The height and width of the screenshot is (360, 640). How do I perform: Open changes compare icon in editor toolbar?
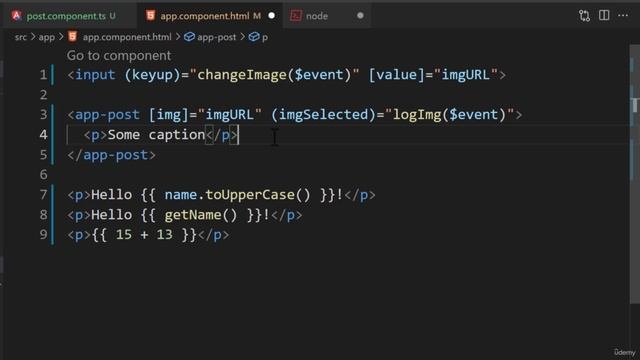(x=584, y=16)
